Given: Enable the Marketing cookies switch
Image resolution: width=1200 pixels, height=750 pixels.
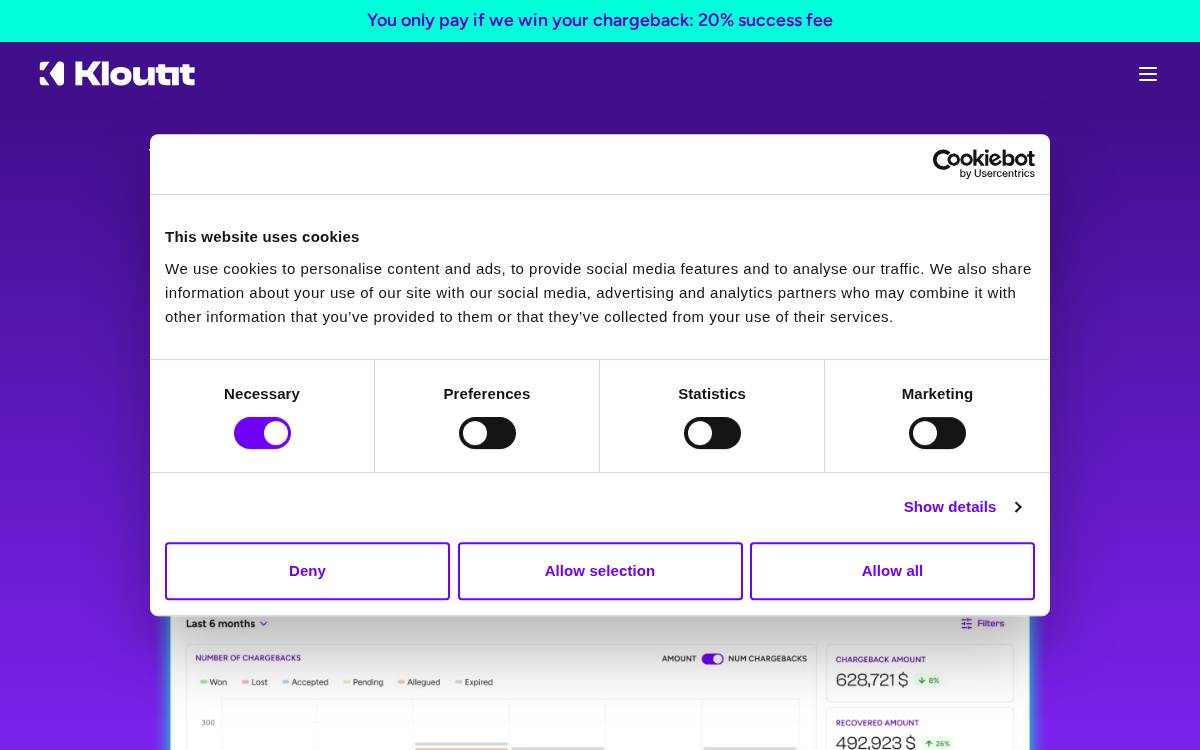Looking at the screenshot, I should (x=937, y=433).
